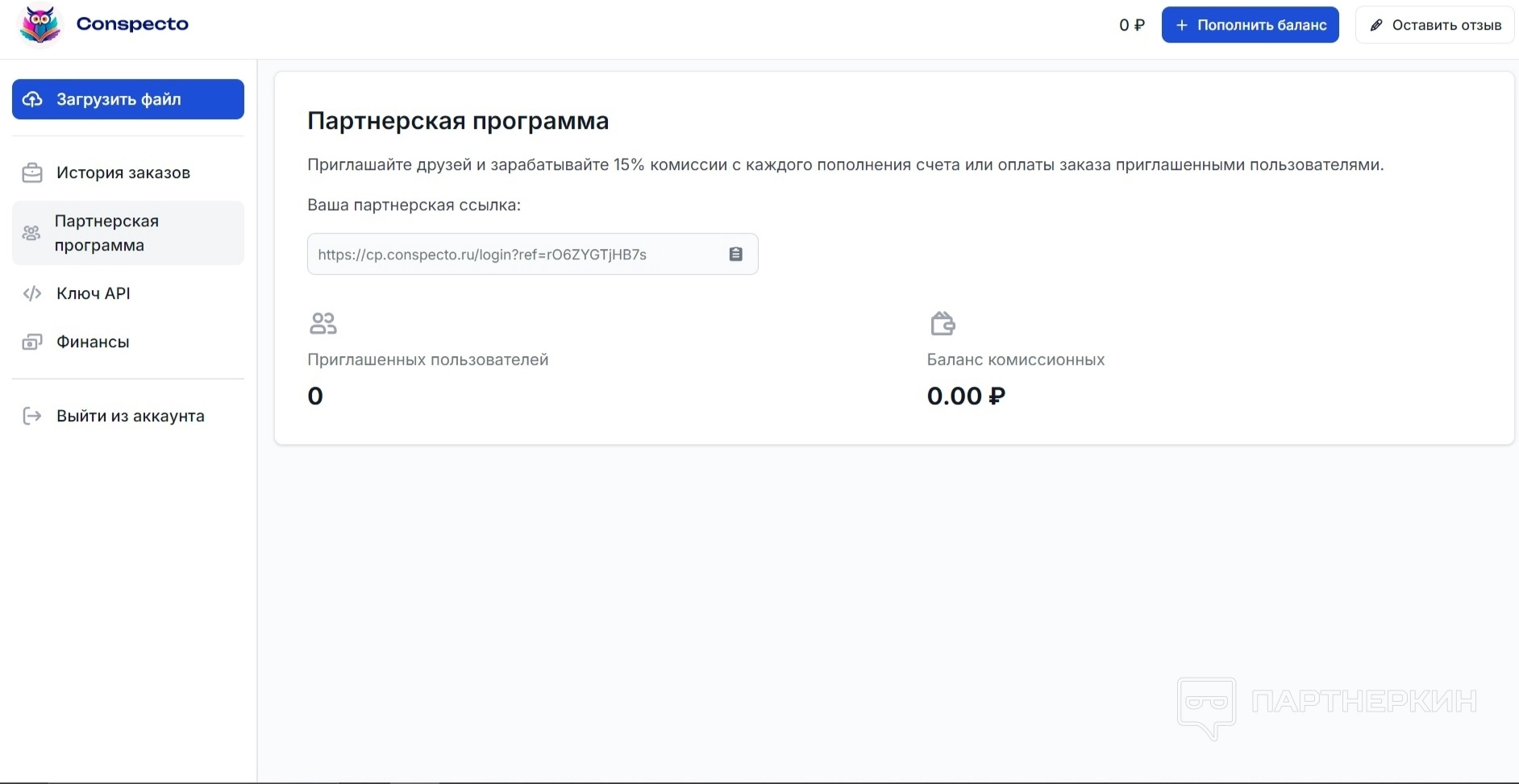Click the Conspecto brand name
The width and height of the screenshot is (1519, 784).
point(132,24)
